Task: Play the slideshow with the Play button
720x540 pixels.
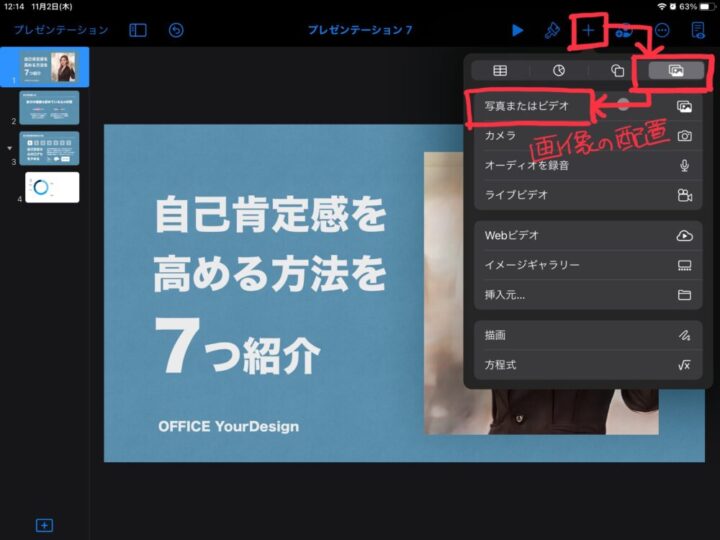Action: (517, 30)
